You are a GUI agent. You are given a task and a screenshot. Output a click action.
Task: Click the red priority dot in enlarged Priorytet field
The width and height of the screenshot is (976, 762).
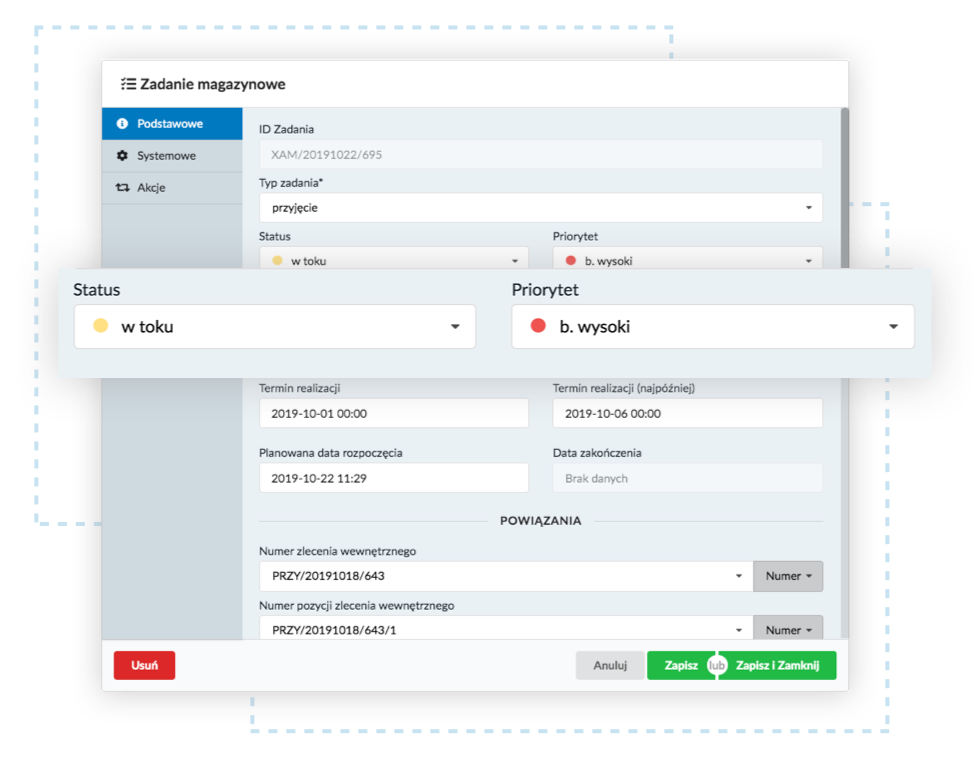(x=538, y=326)
